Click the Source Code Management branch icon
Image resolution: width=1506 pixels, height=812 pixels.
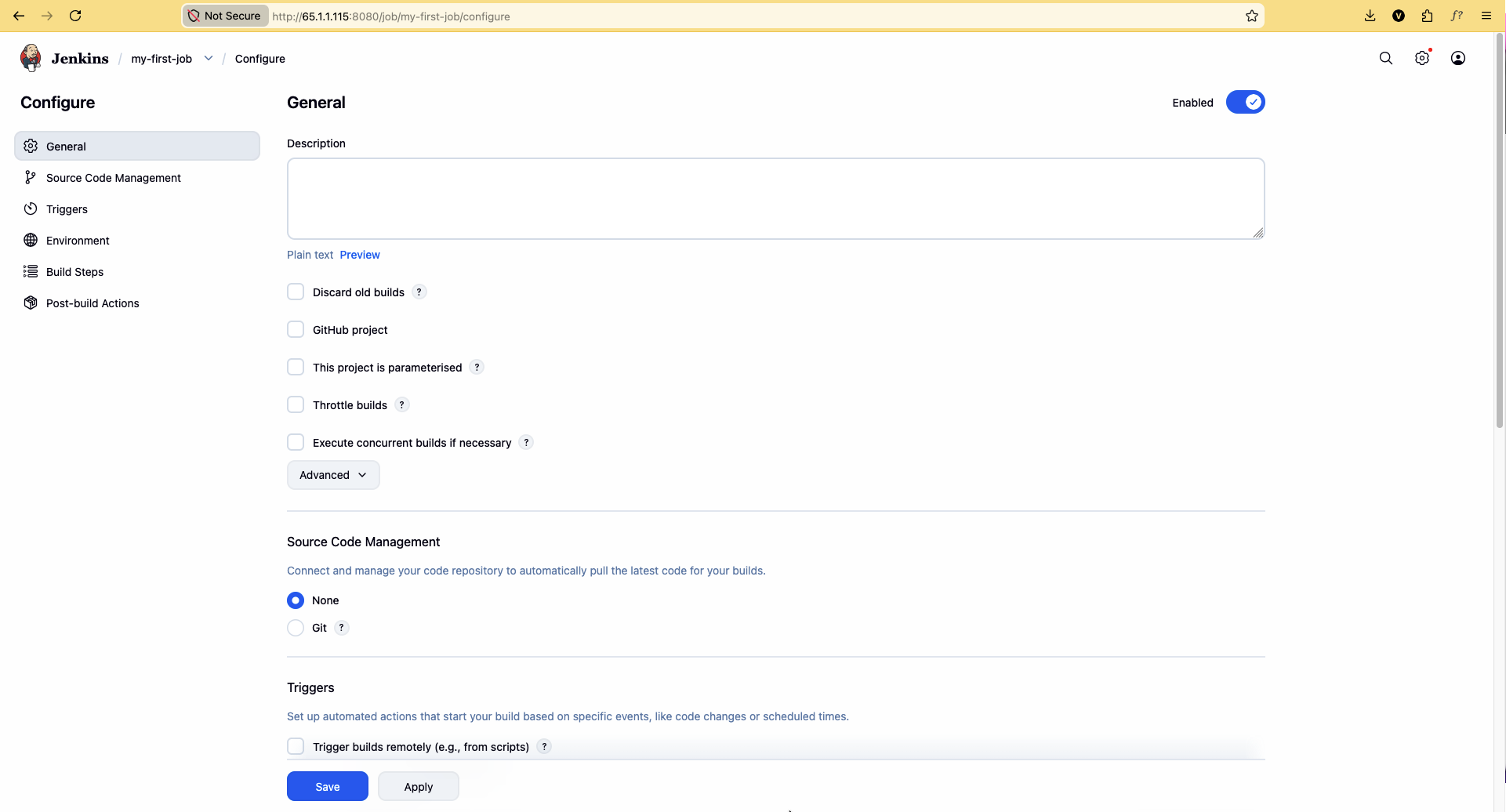(31, 177)
